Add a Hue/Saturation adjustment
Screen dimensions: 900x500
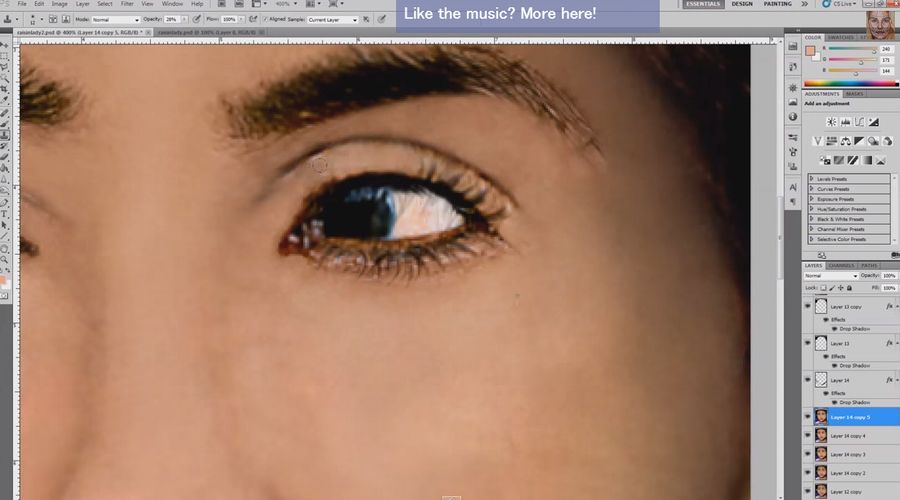pos(831,141)
